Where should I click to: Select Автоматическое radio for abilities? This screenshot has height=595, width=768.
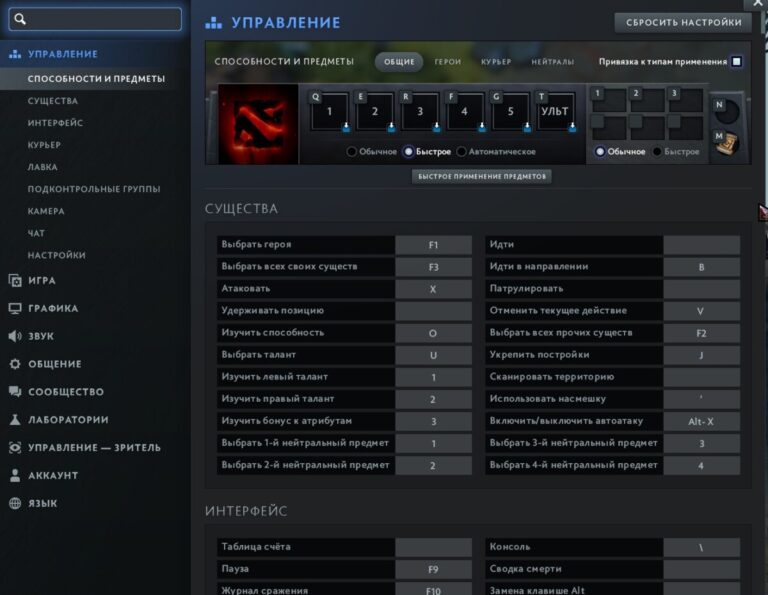pyautogui.click(x=461, y=152)
